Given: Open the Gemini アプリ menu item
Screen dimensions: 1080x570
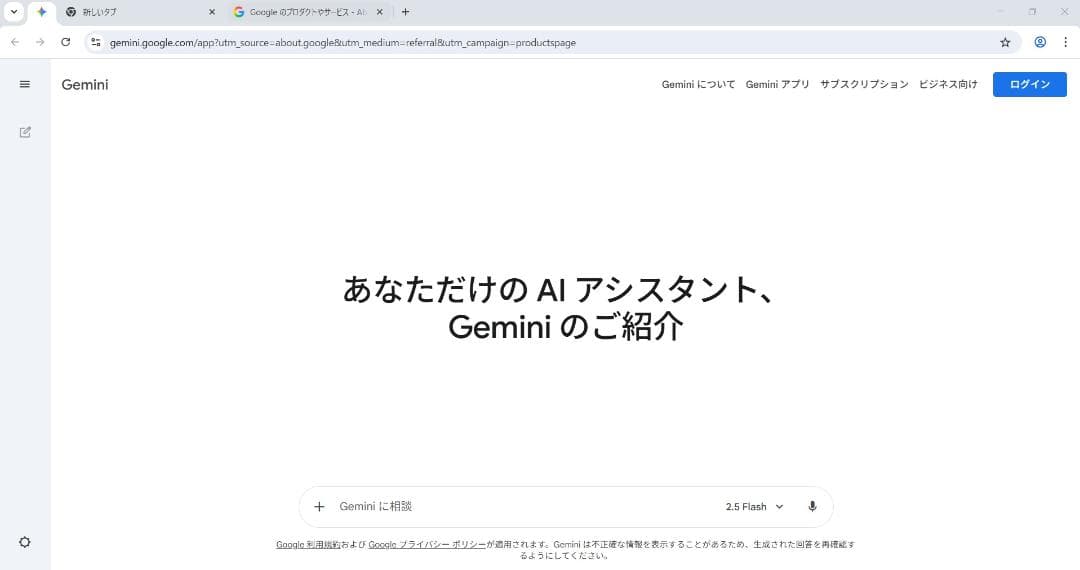Looking at the screenshot, I should pyautogui.click(x=777, y=84).
